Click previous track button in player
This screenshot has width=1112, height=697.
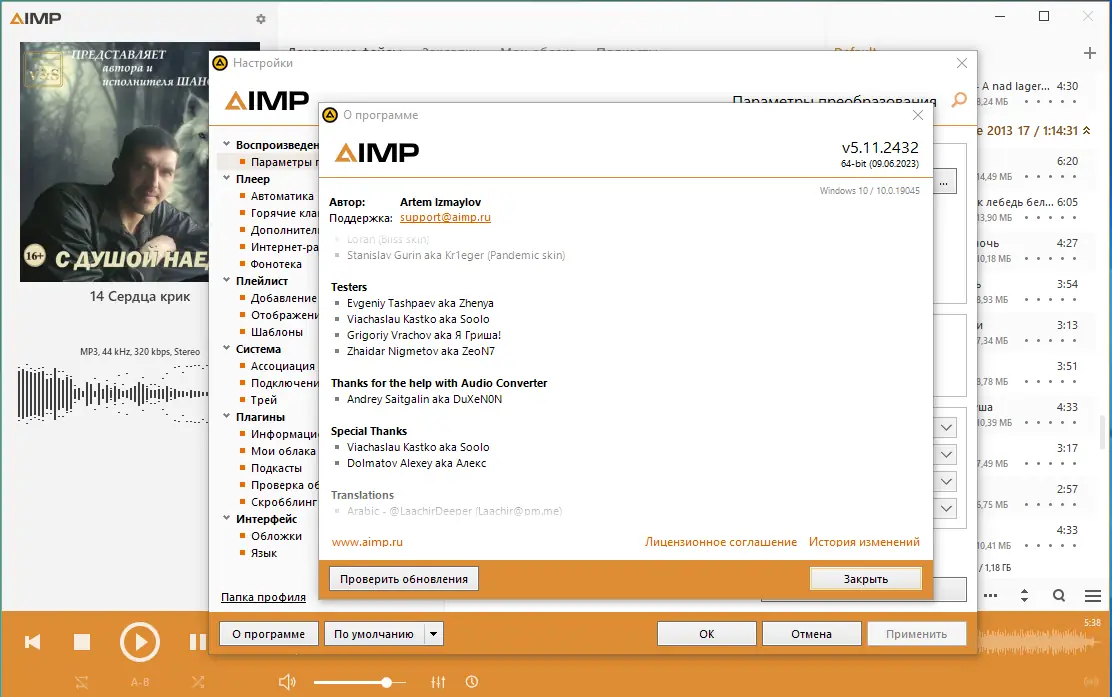tap(33, 642)
